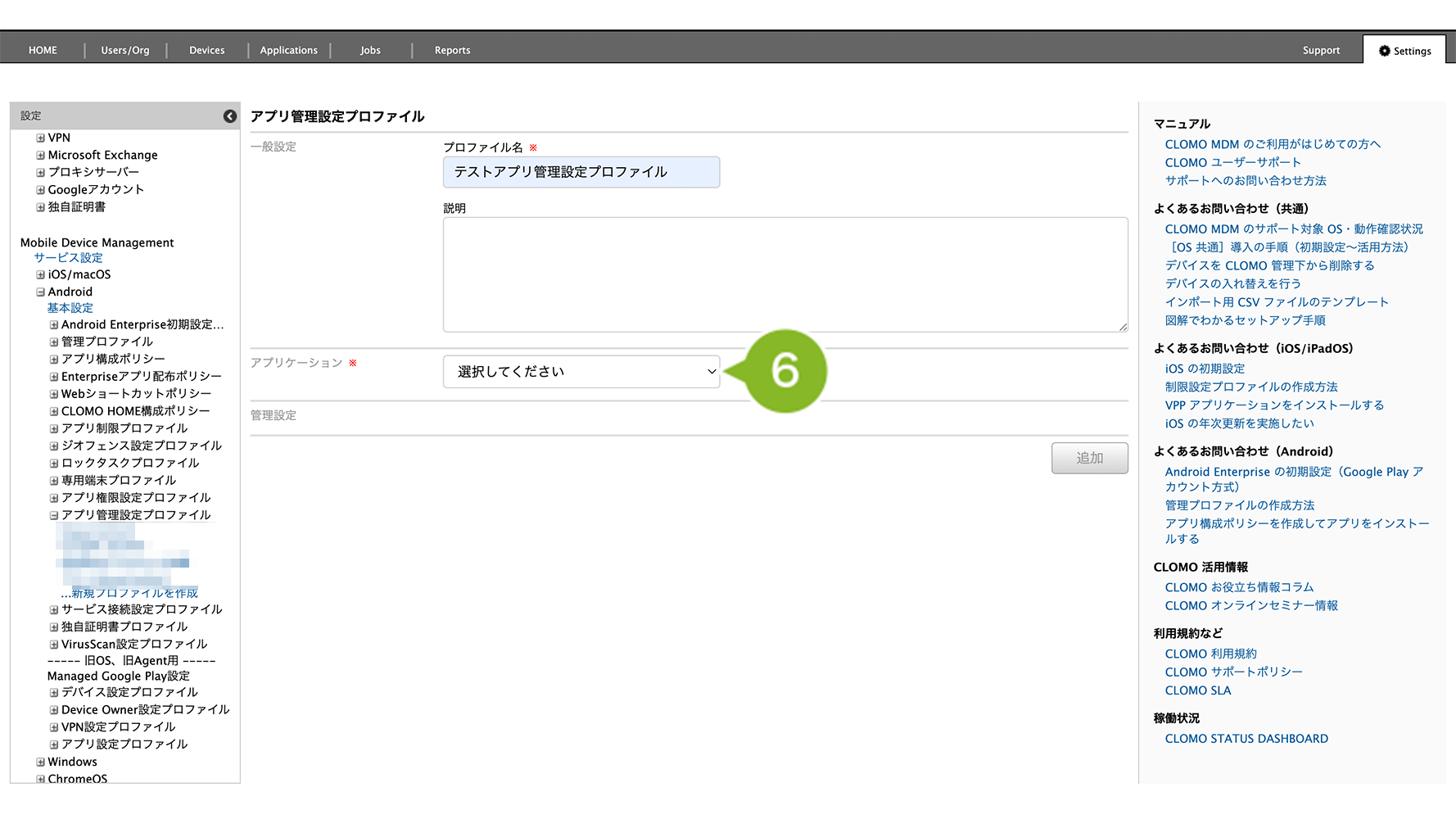Viewport: 1456px width, 819px height.
Task: Expand the iOS/macOS tree node
Action: tap(40, 275)
